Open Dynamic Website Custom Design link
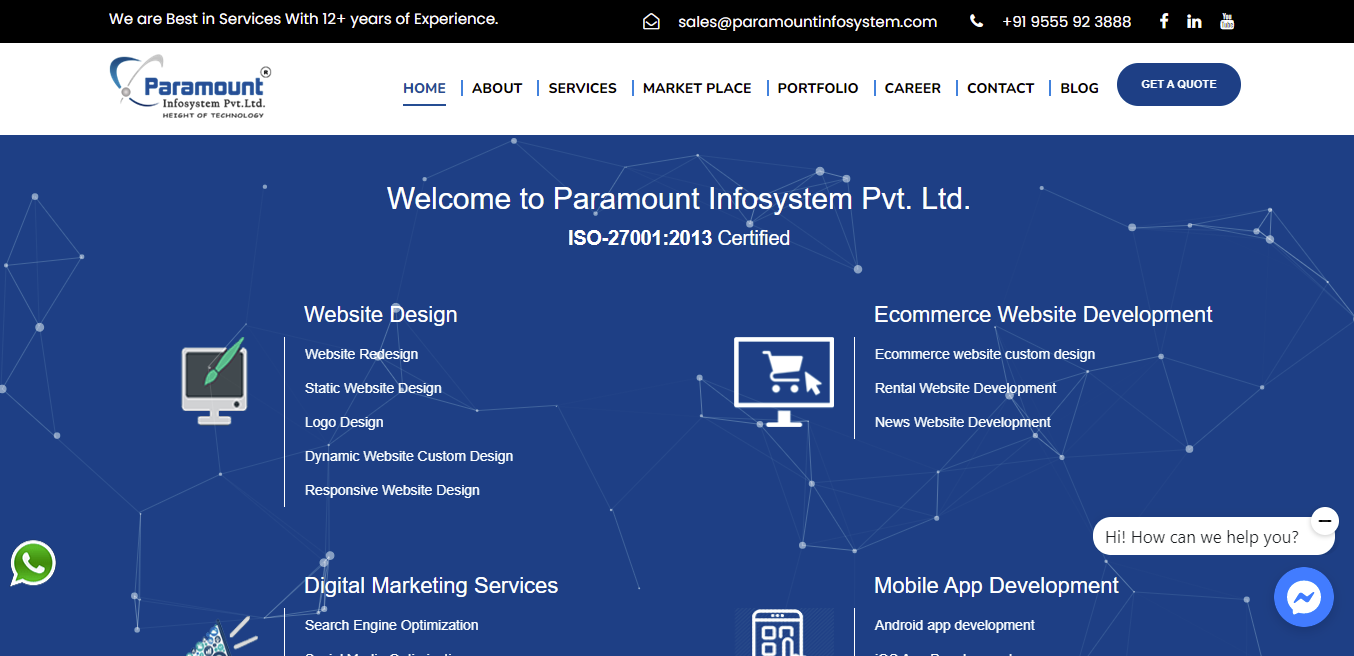This screenshot has width=1354, height=656. pyautogui.click(x=409, y=456)
